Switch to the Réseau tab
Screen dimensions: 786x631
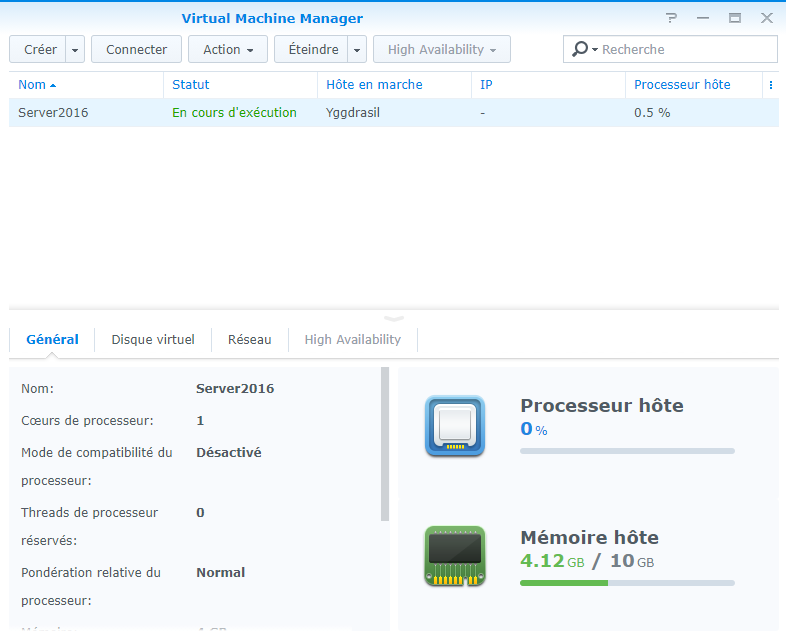pyautogui.click(x=249, y=340)
